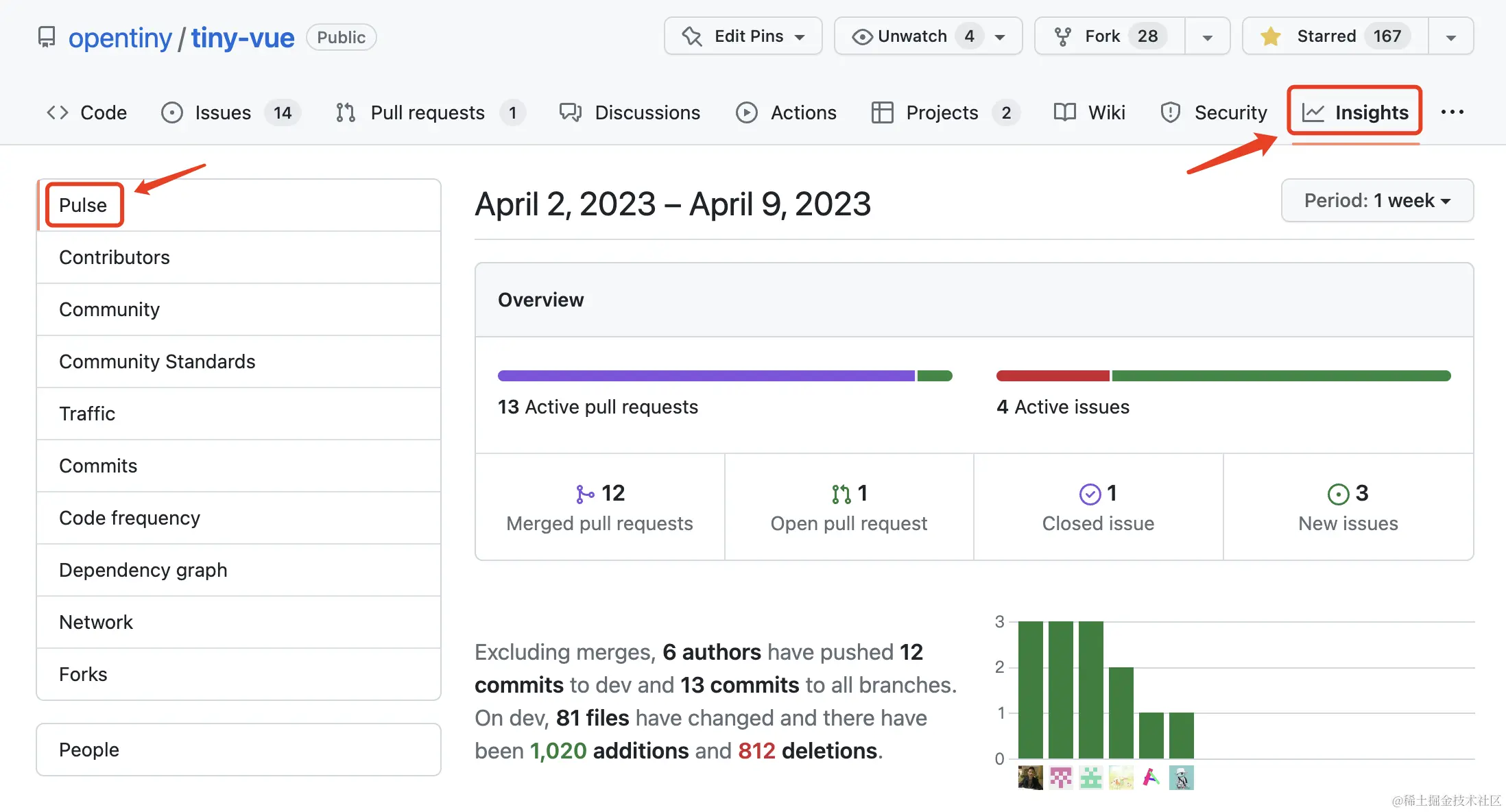Toggle the Starred button

[x=1336, y=36]
